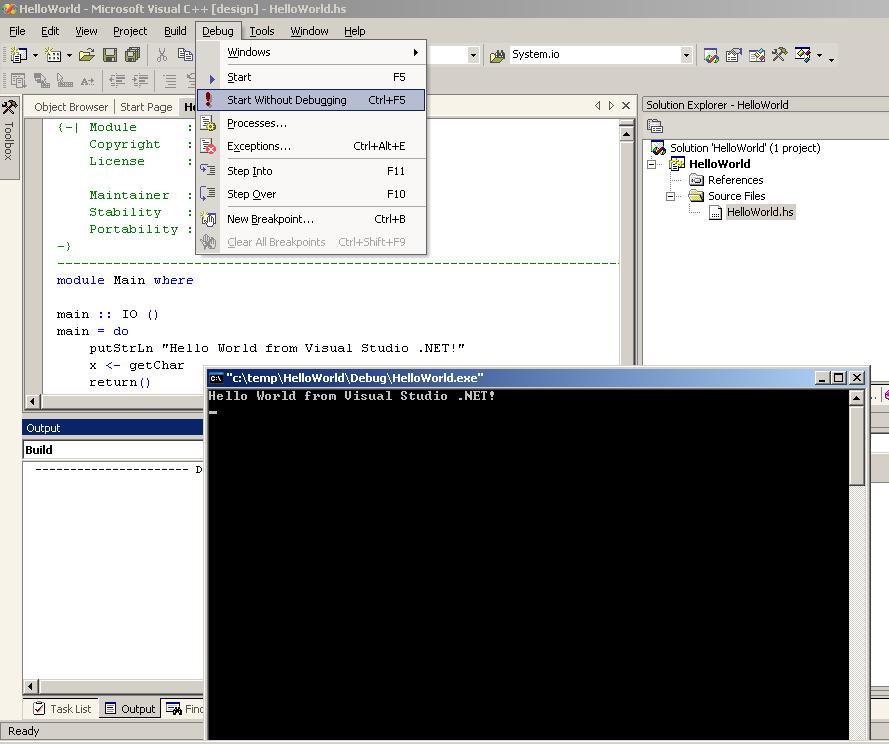Screen dimensions: 889x744
Task: Open the Edit menu
Action: 50,31
